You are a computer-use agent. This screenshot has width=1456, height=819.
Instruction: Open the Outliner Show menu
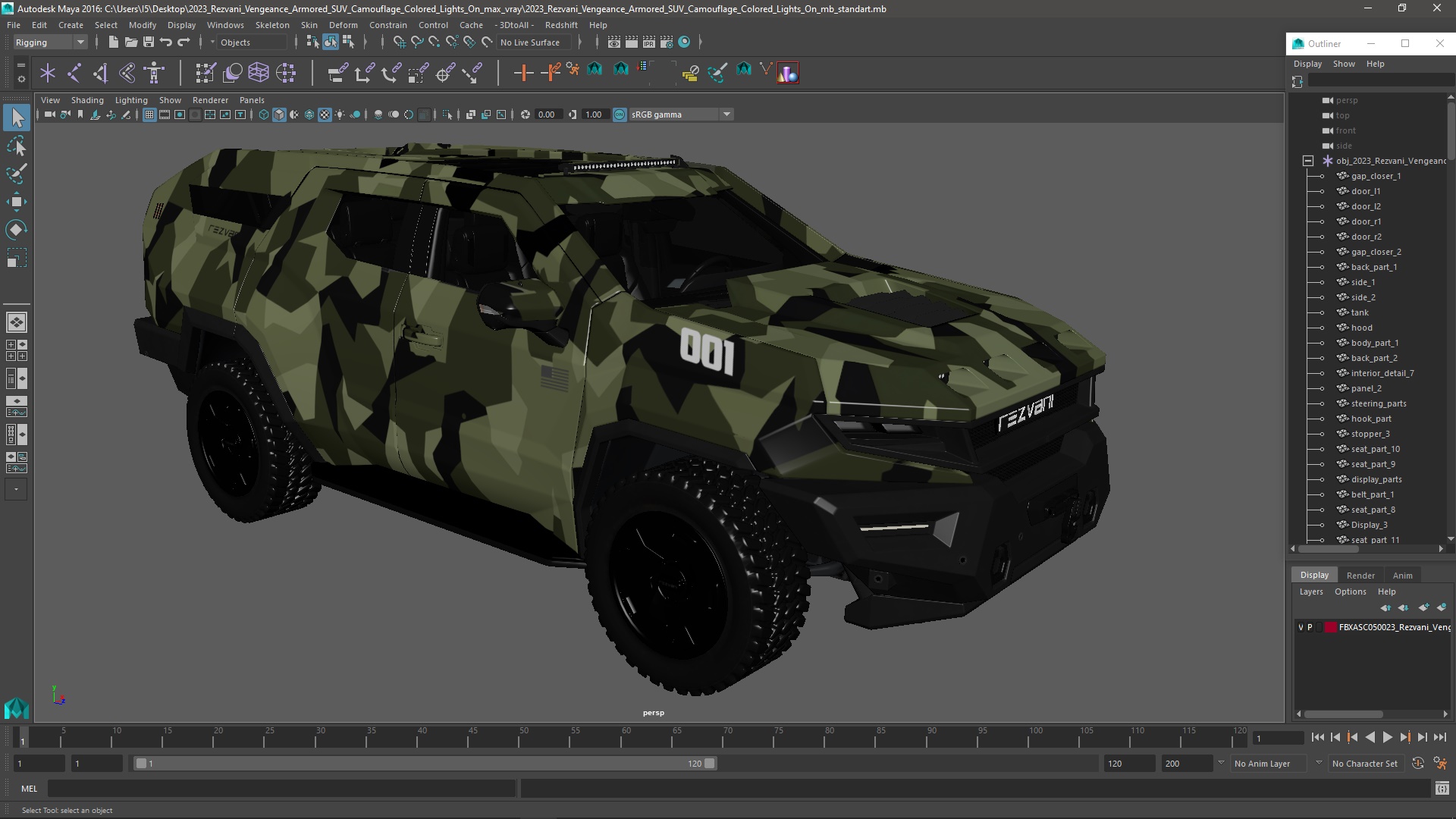point(1344,64)
